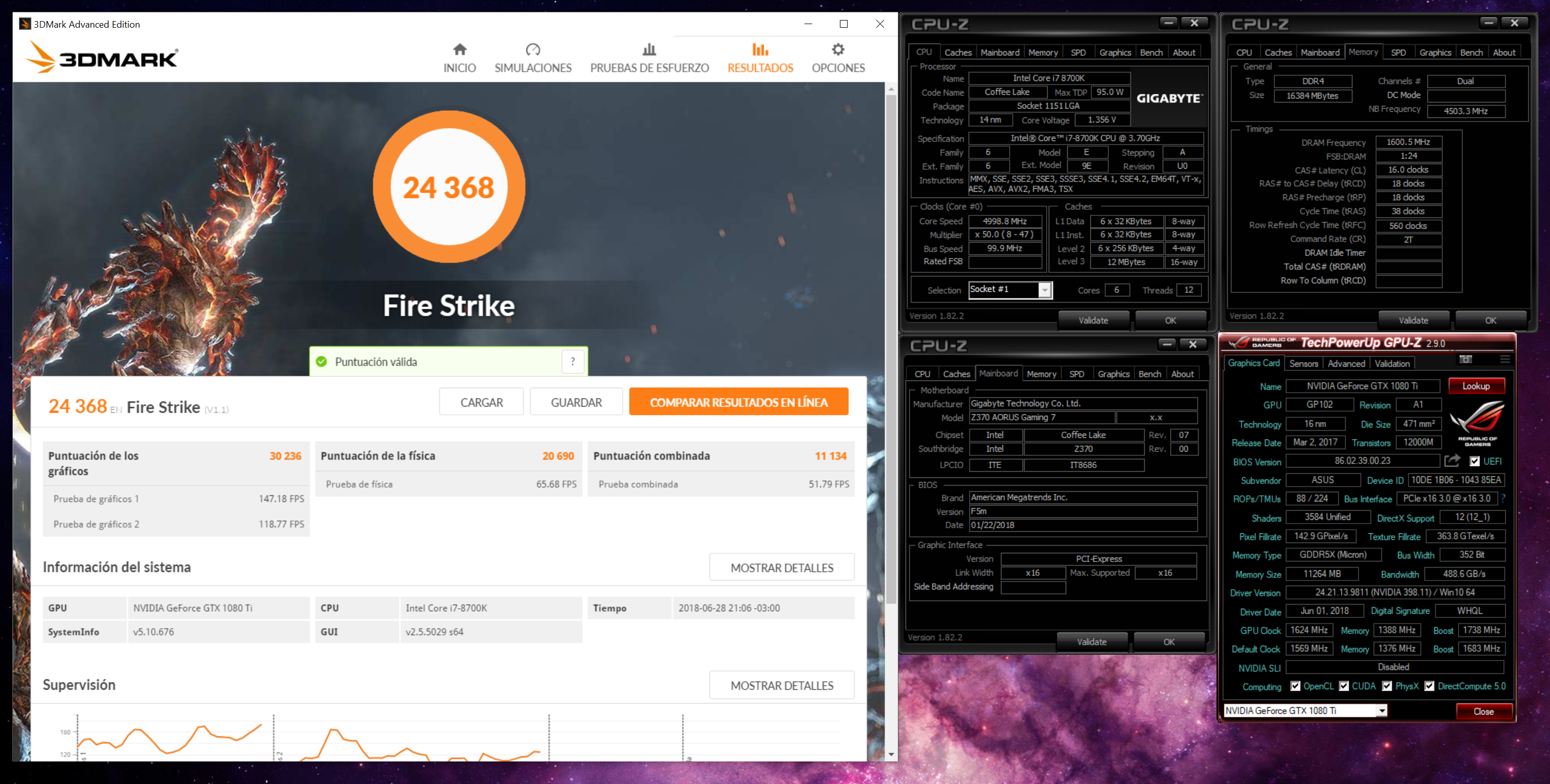Open Caches tab in CPU-Z Mainboard window
Viewport: 1550px width, 784px height.
(x=956, y=374)
